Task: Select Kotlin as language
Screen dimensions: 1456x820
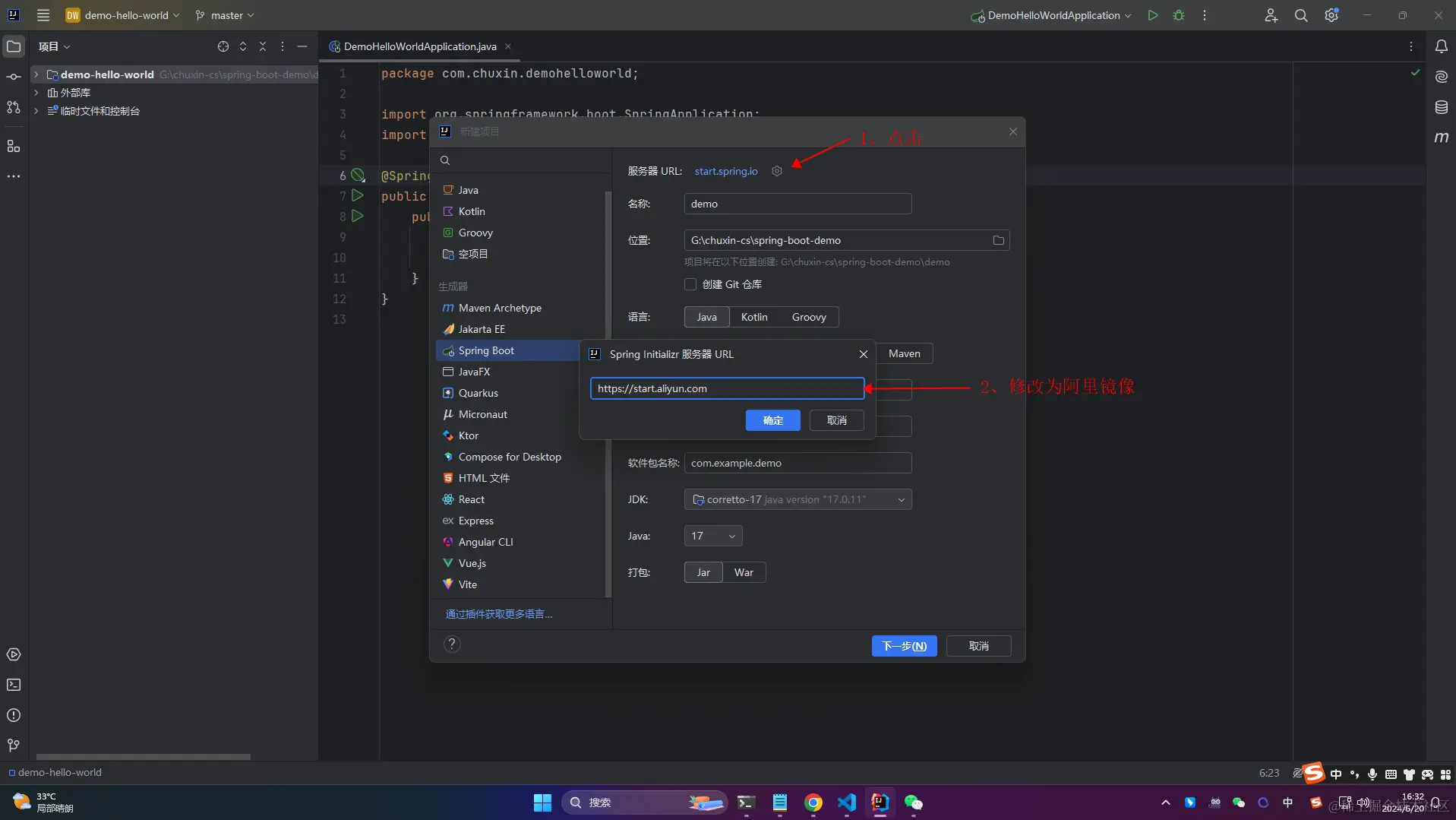Action: coord(754,317)
